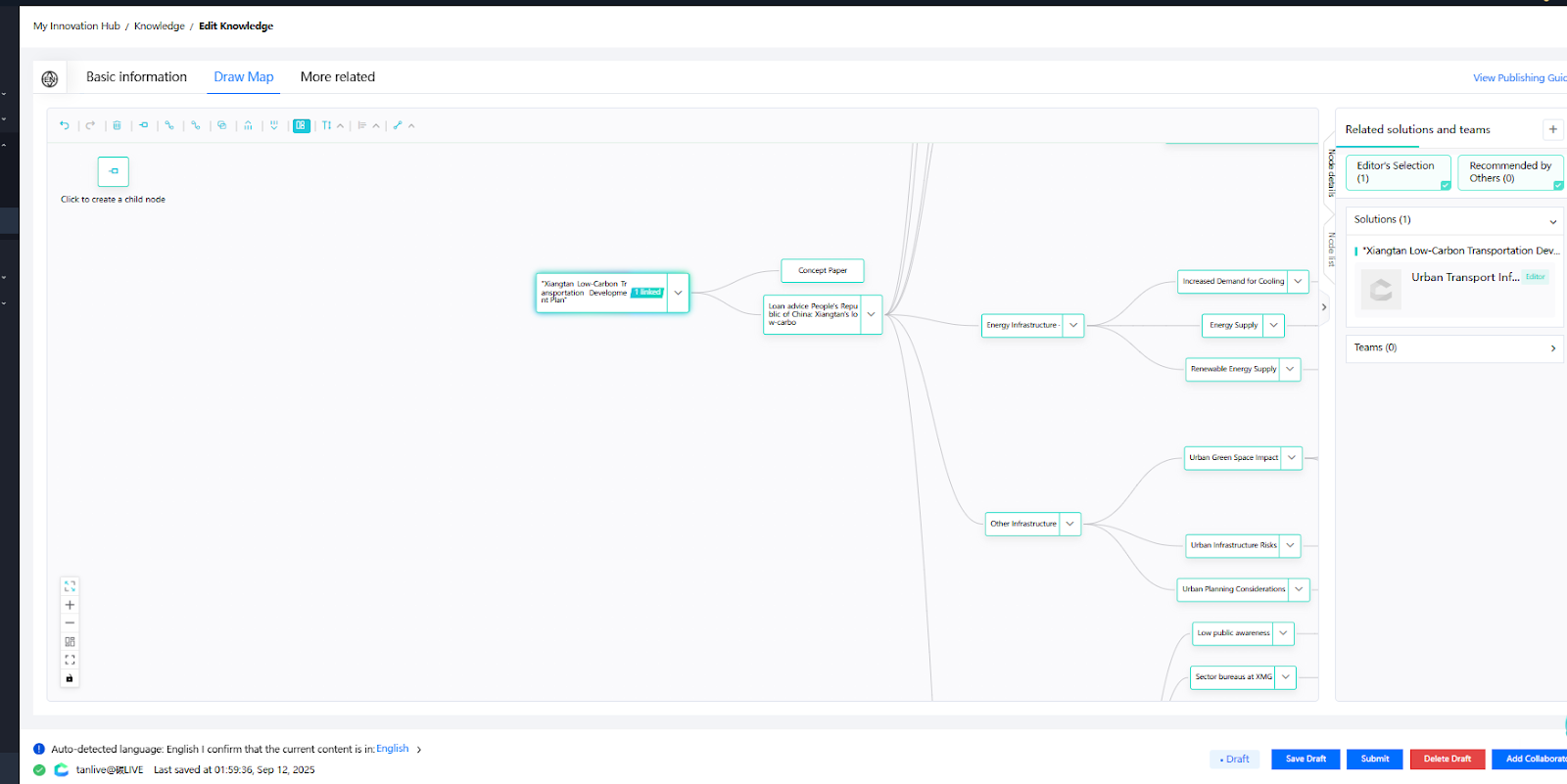
Task: Toggle the highlighted layout mode button
Action: pos(301,125)
